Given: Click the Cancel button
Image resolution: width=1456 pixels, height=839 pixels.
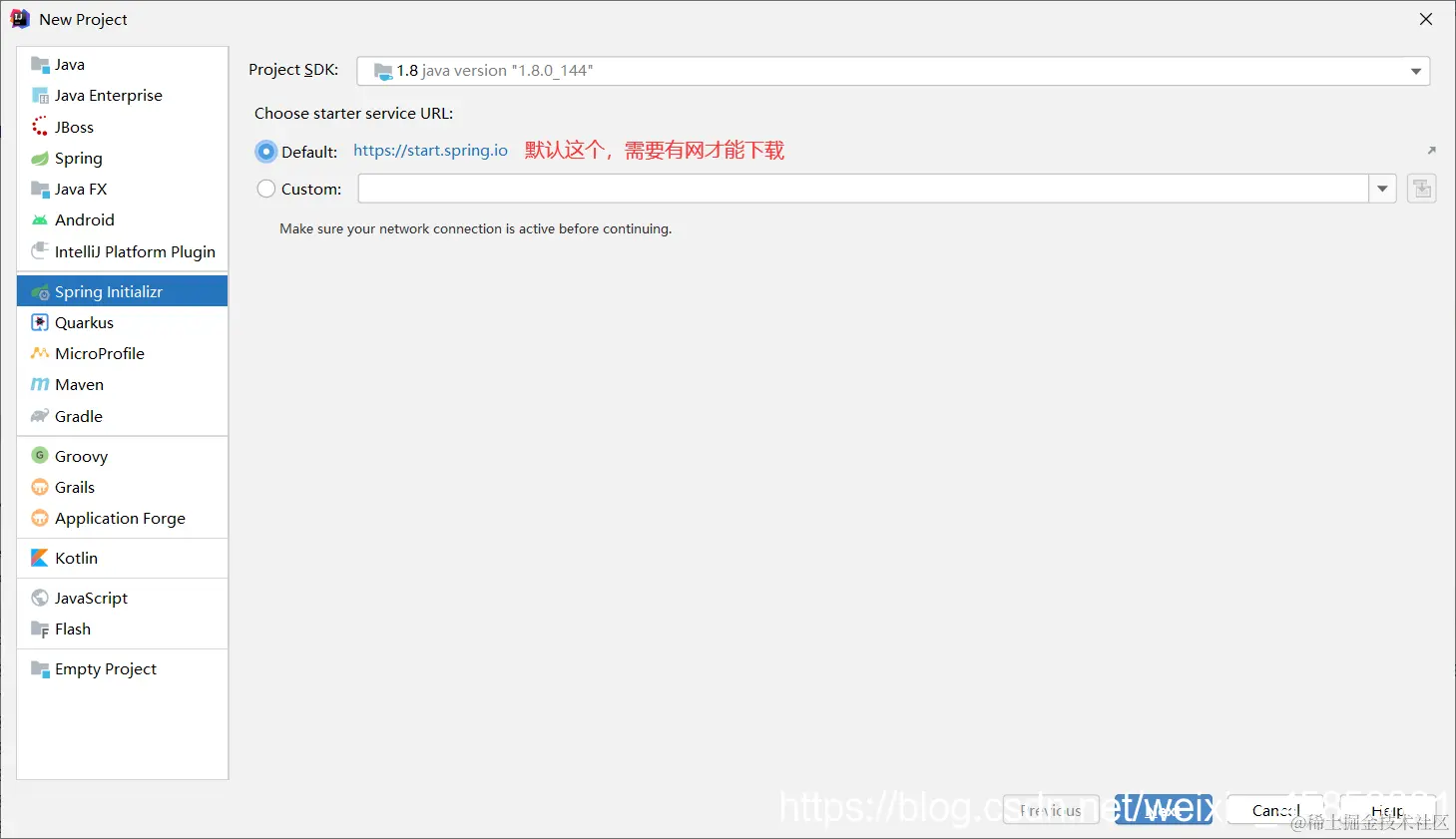Looking at the screenshot, I should point(1275,810).
